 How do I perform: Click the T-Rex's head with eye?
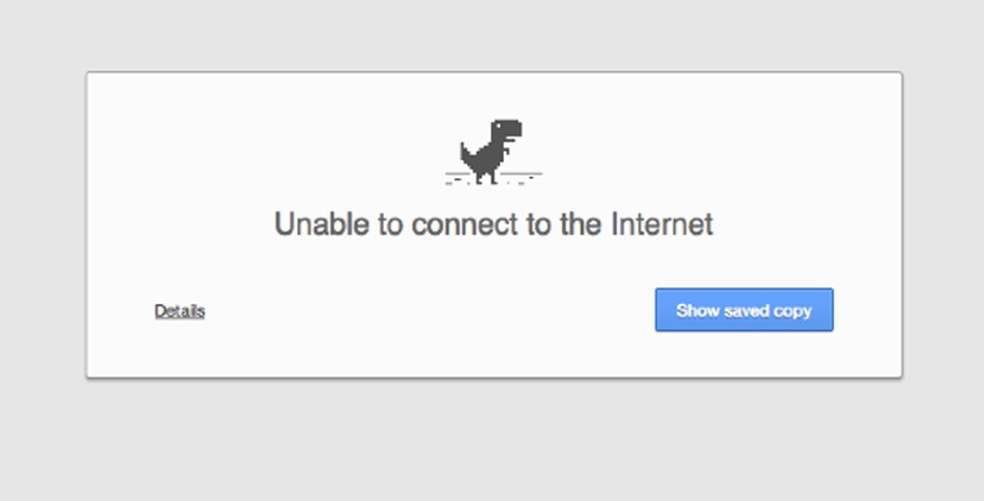coord(506,129)
